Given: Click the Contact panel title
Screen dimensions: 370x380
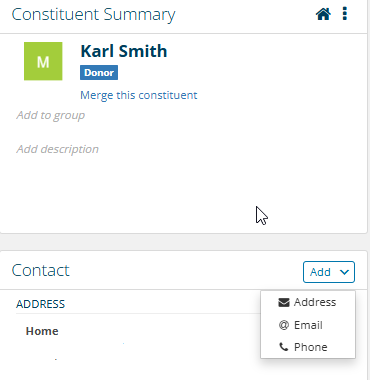Looking at the screenshot, I should tap(41, 270).
